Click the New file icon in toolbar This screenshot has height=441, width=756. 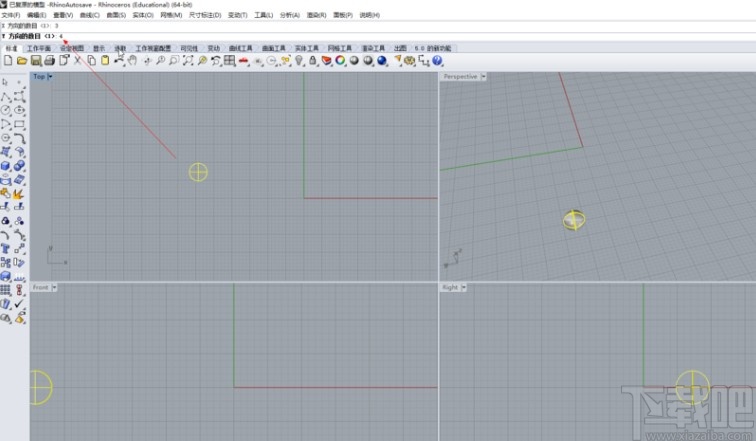pos(8,61)
